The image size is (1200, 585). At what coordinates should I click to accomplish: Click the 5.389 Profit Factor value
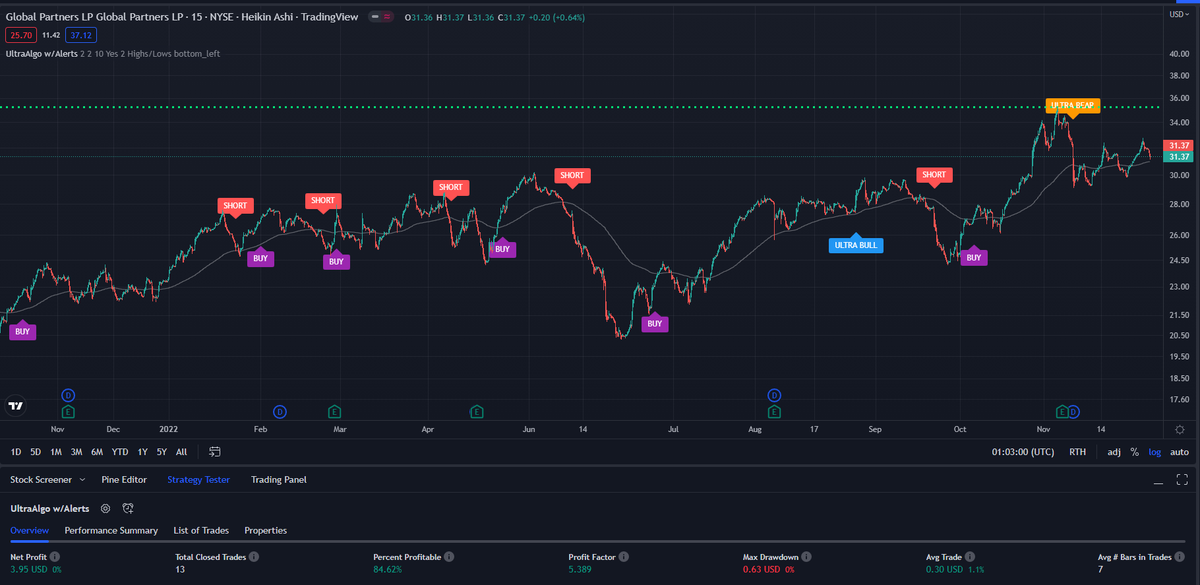tap(582, 570)
